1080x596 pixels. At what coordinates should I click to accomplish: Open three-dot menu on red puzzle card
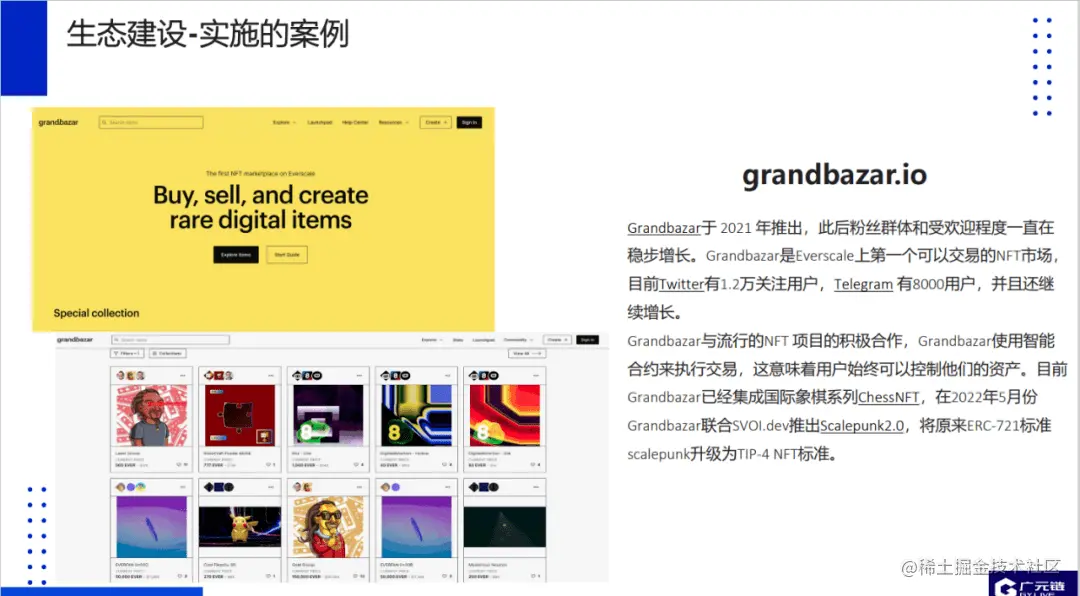(271, 376)
